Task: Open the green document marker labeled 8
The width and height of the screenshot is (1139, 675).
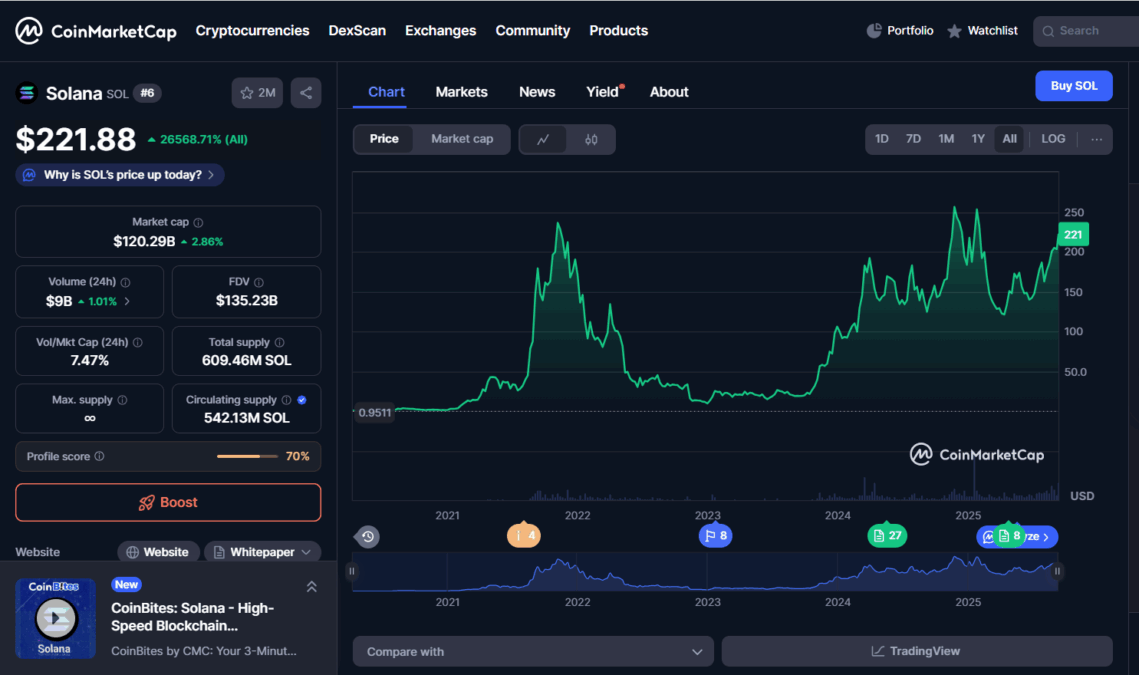Action: click(x=1009, y=535)
